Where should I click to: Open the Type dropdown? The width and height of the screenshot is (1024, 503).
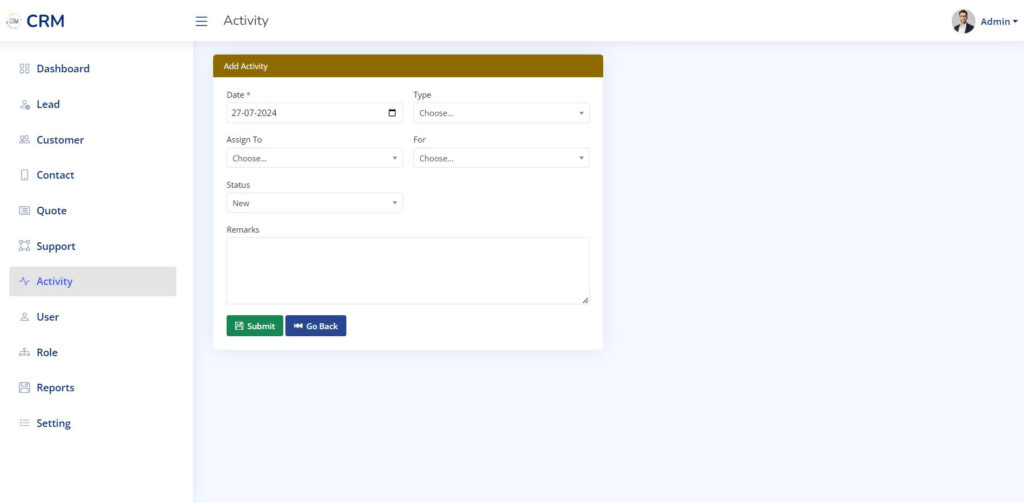(x=501, y=113)
